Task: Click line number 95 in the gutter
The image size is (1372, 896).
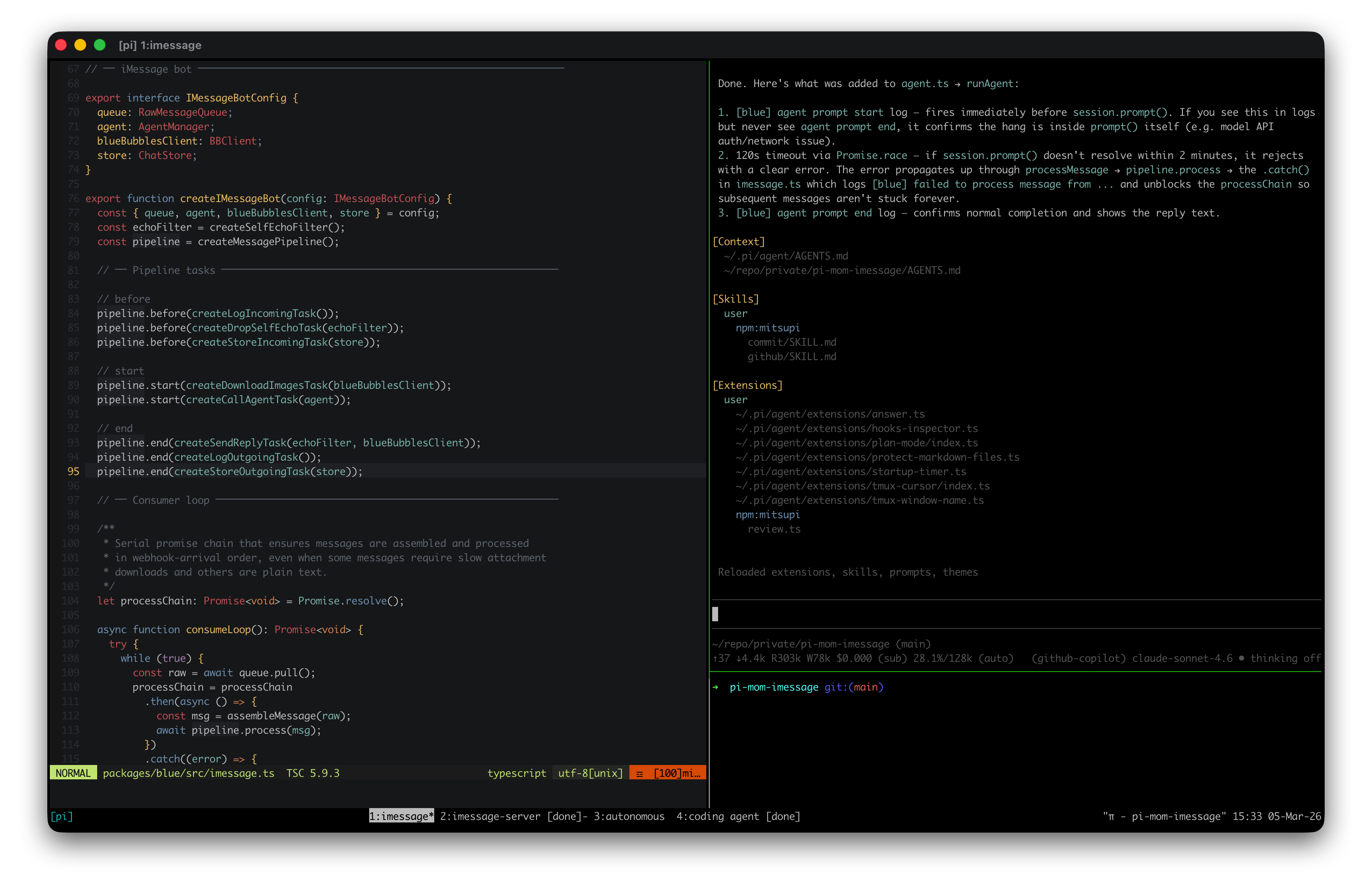Action: click(73, 471)
